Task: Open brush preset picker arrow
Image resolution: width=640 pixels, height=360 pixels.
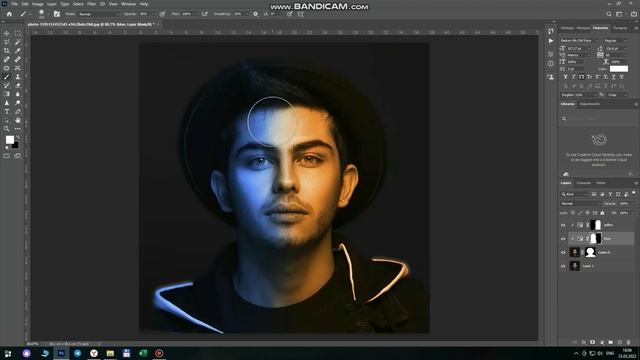Action: click(48, 14)
